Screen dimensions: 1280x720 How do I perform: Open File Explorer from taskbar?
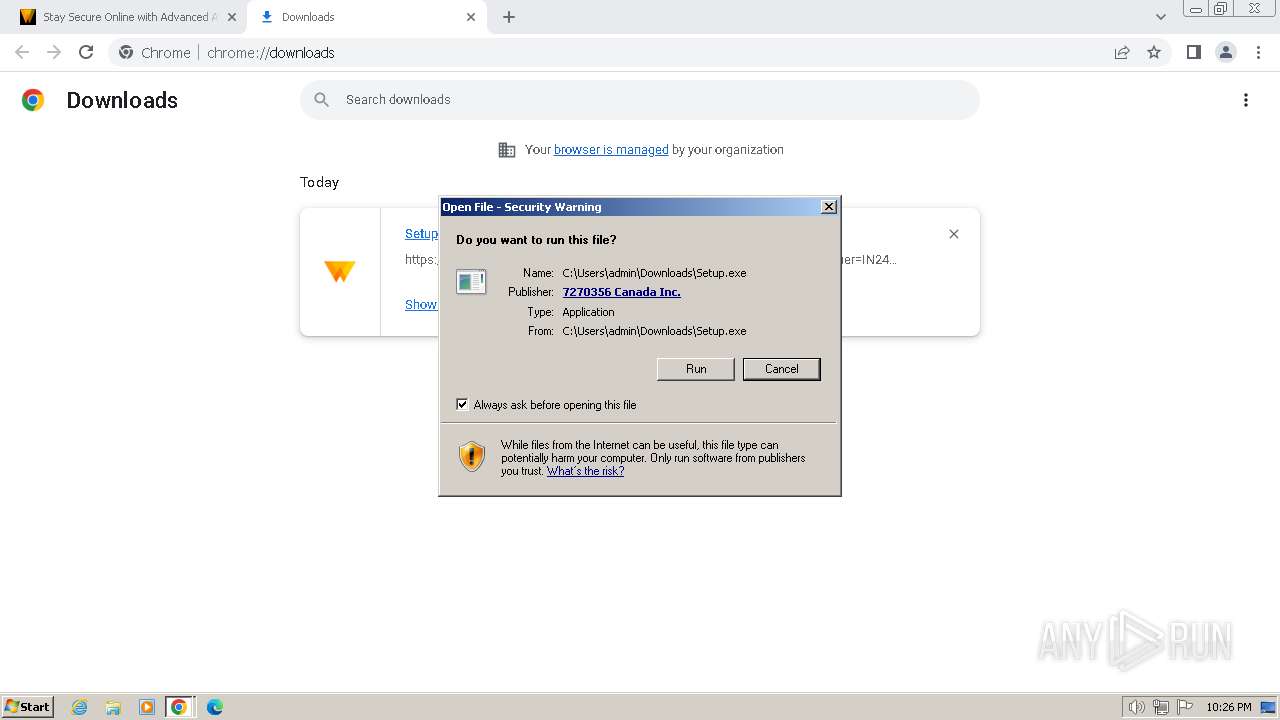tap(113, 707)
